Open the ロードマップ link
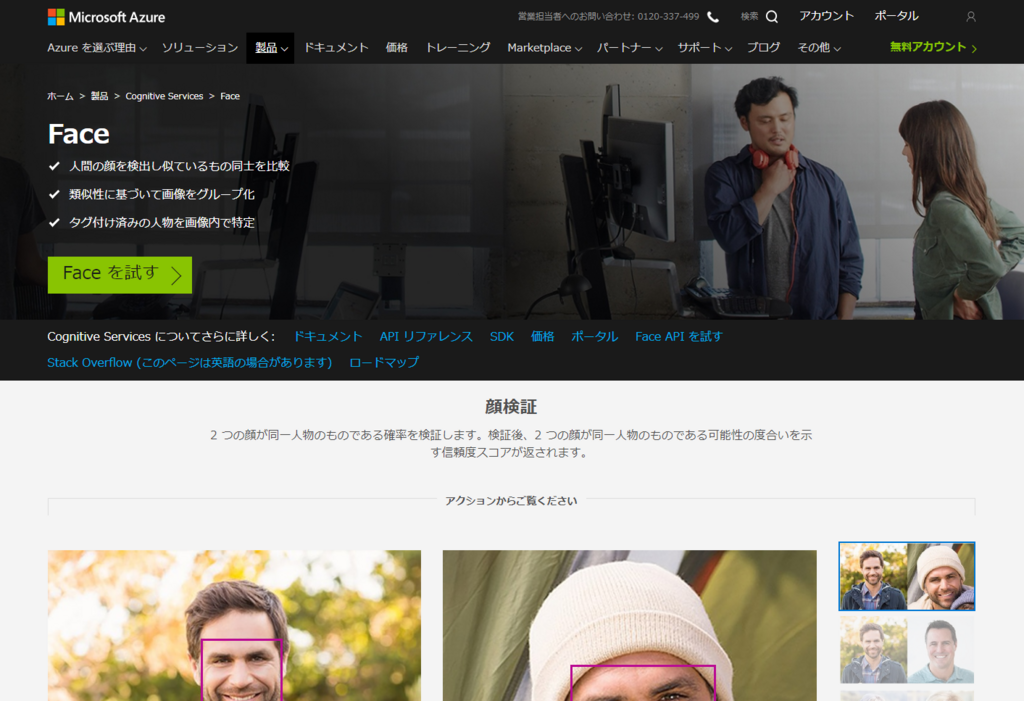 pos(384,363)
